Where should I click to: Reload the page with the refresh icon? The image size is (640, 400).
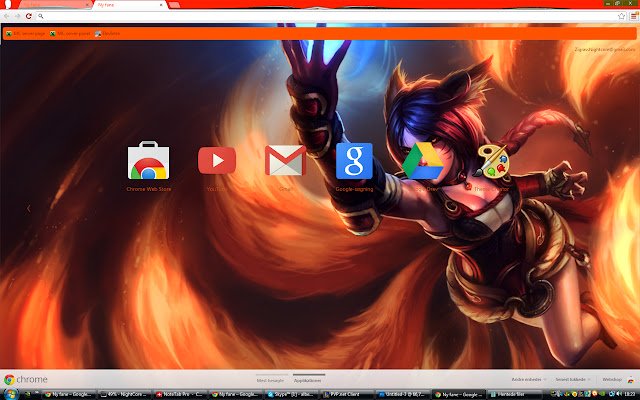point(29,16)
